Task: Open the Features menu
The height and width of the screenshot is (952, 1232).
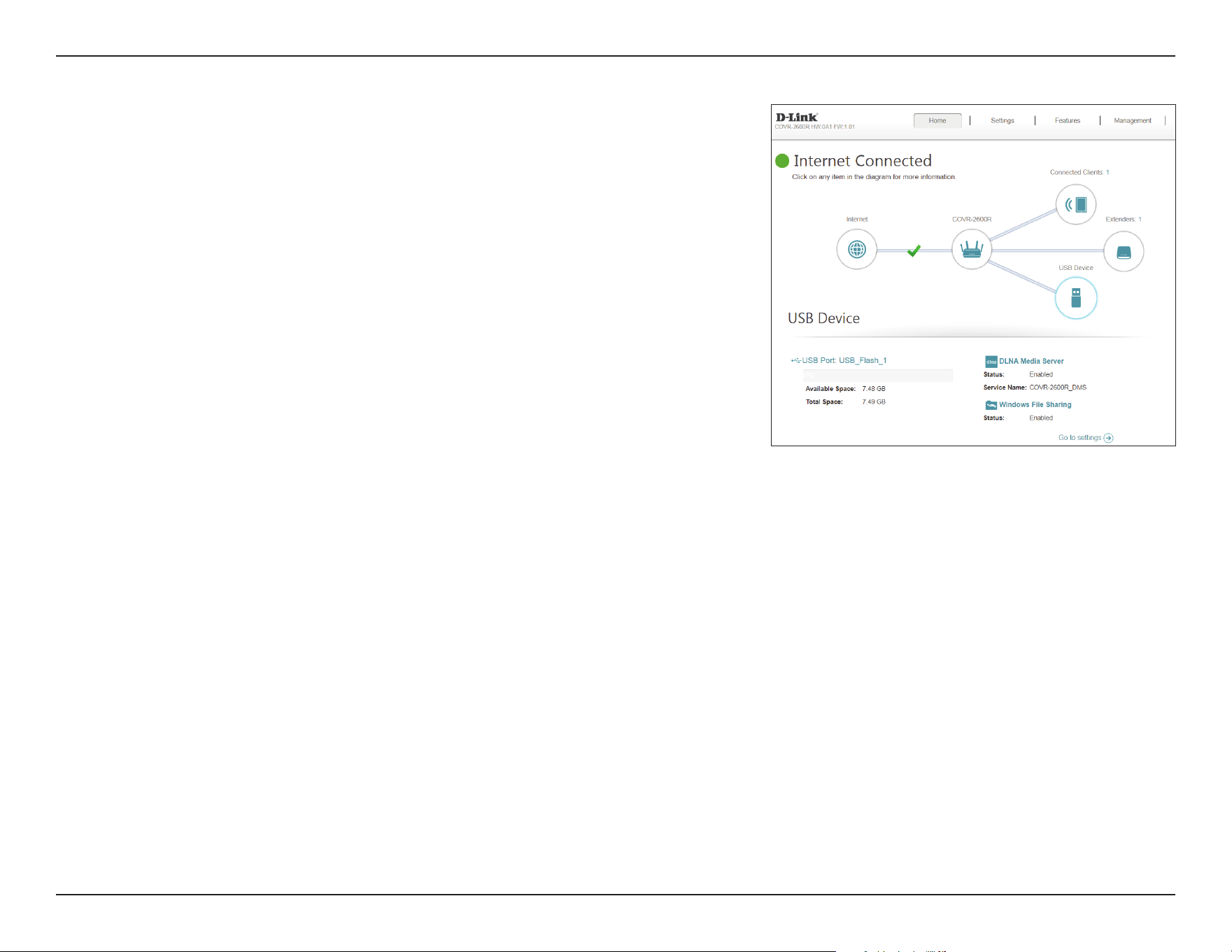Action: [1068, 120]
